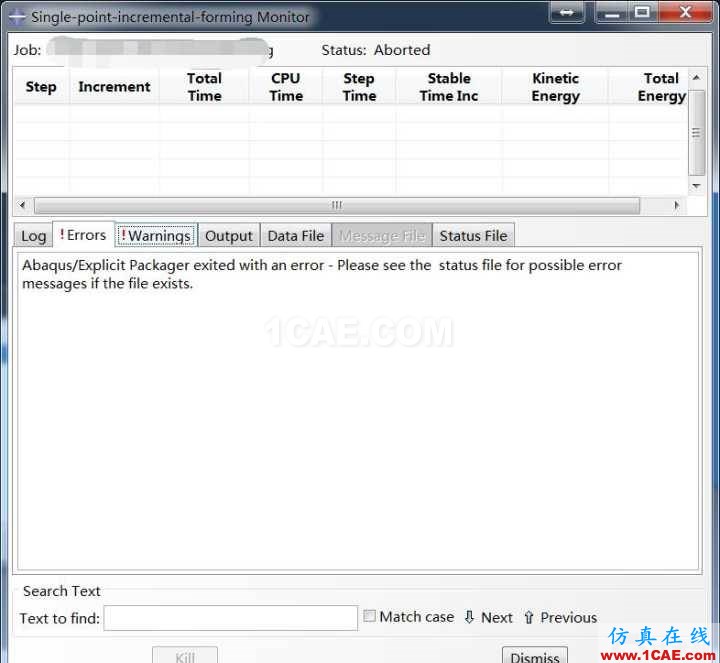Click the Abaqus/Explicit Packager error message
The height and width of the screenshot is (663, 720).
tap(321, 274)
